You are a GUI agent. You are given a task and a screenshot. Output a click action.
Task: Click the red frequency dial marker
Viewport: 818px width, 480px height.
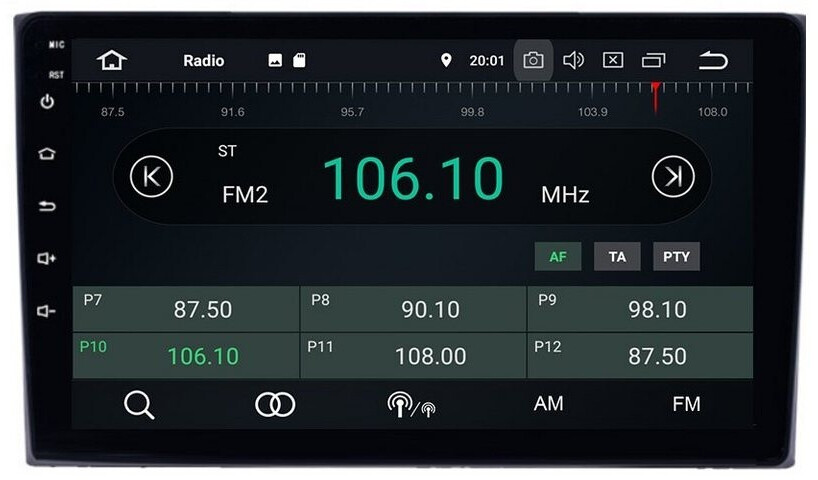tap(655, 97)
